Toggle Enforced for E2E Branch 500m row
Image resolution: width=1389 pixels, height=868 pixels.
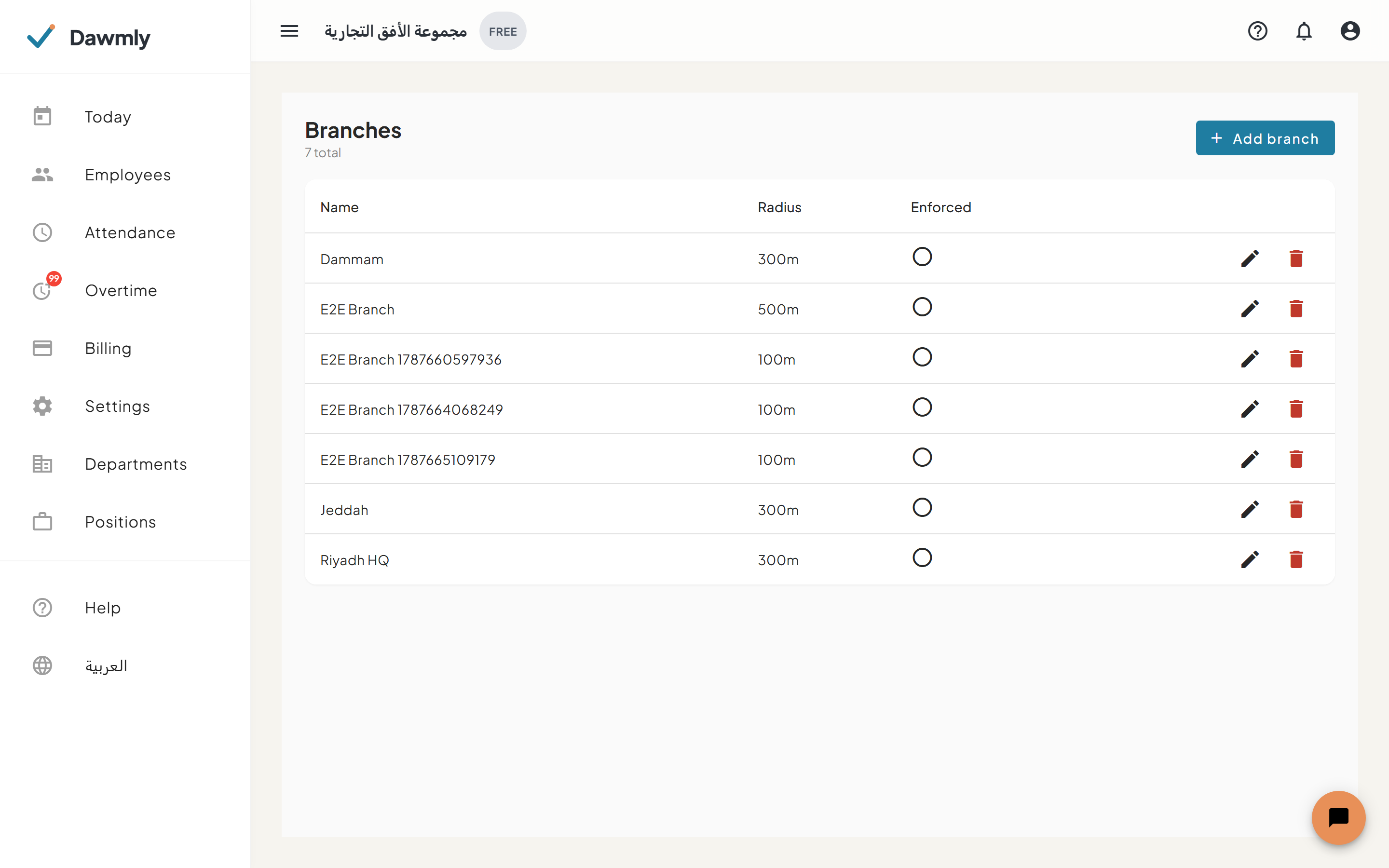(x=922, y=307)
